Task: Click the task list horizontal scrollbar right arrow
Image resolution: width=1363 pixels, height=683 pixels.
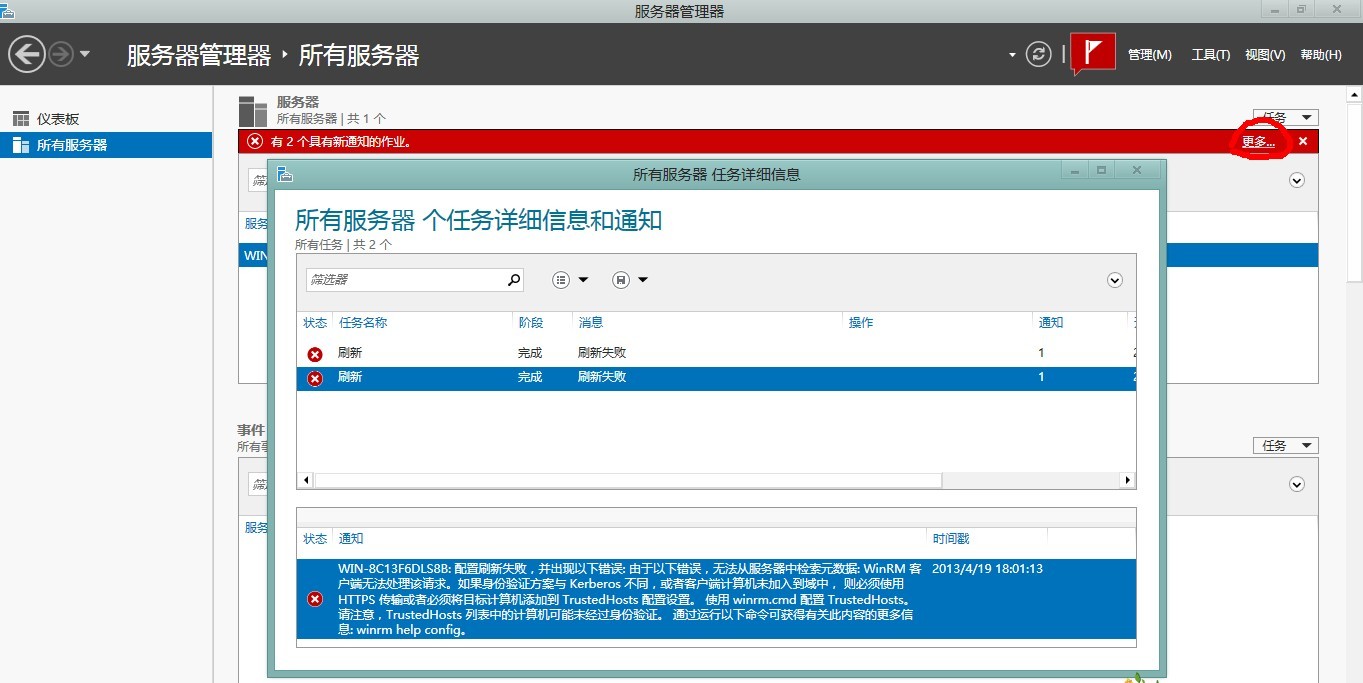Action: 1128,481
